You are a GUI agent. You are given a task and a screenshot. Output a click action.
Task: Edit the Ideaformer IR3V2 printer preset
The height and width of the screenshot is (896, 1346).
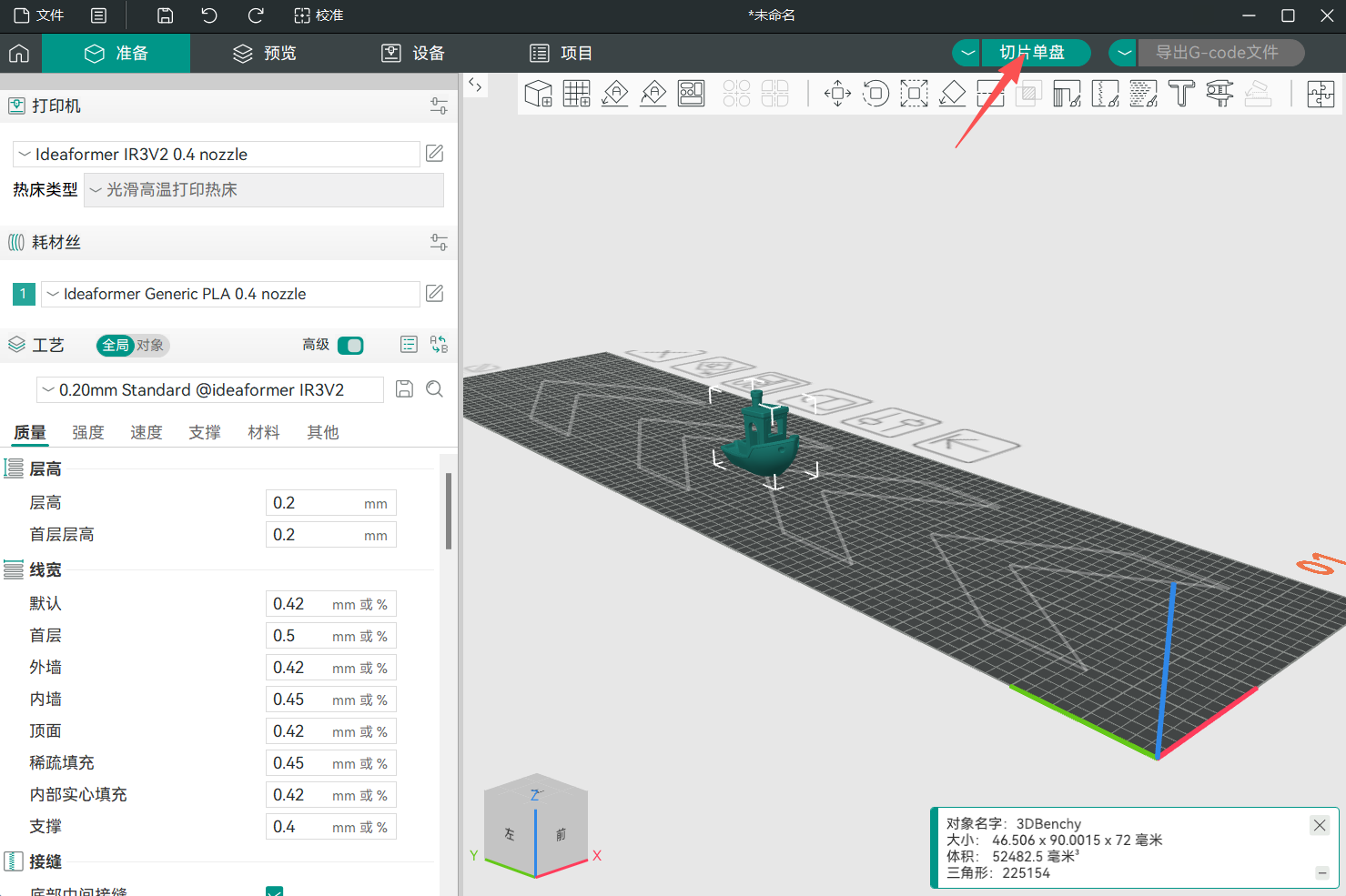435,154
